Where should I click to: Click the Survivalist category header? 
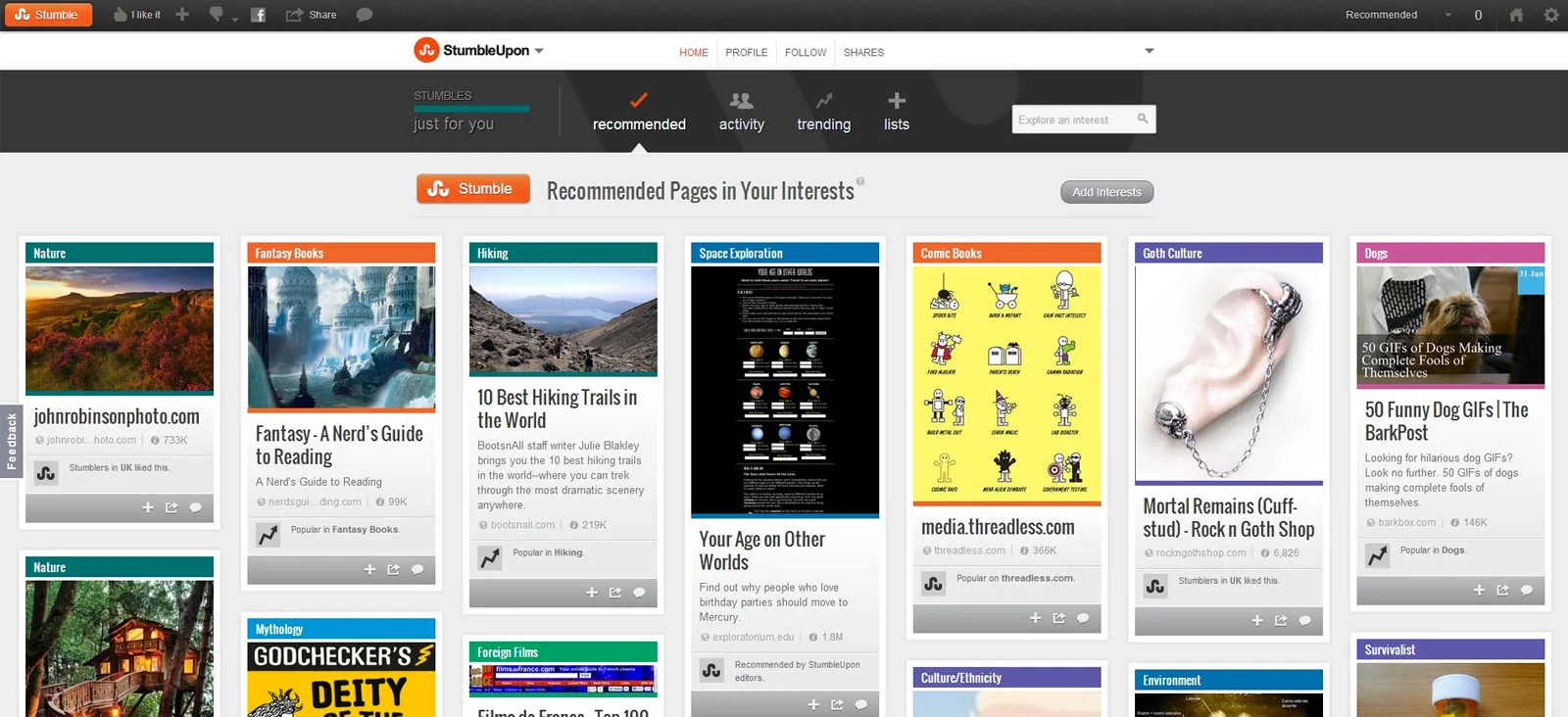[1450, 649]
